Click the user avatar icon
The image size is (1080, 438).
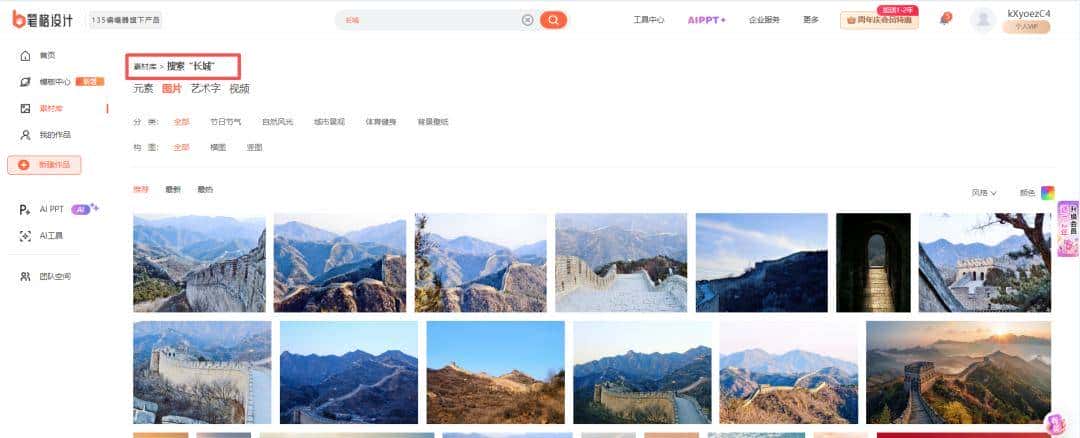[x=983, y=20]
